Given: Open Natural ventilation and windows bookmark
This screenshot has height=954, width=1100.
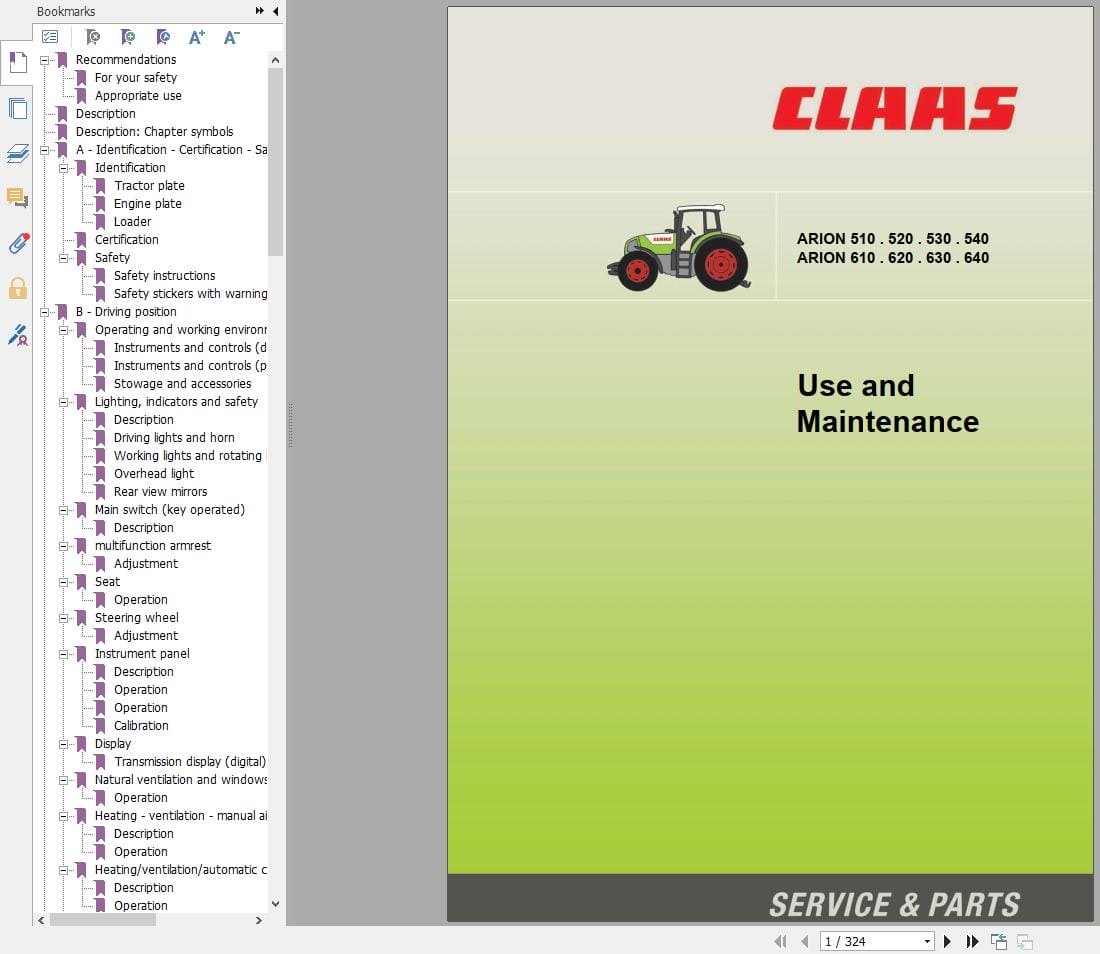Looking at the screenshot, I should [181, 780].
